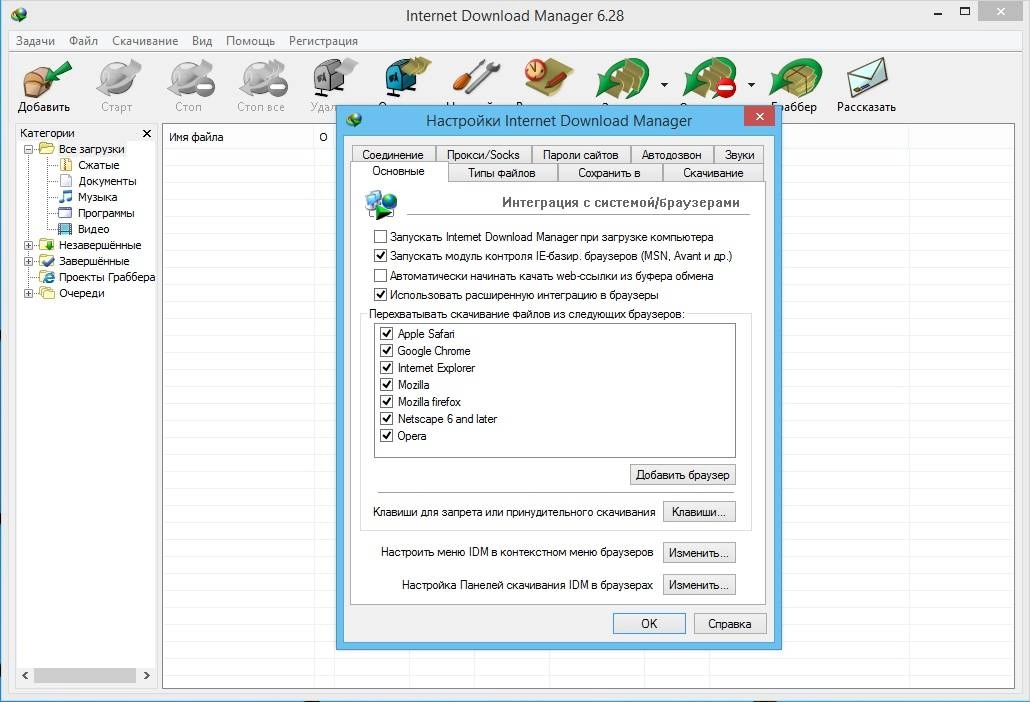1030x702 pixels.
Task: Close the Настройки dialog with red X
Action: pos(759,116)
